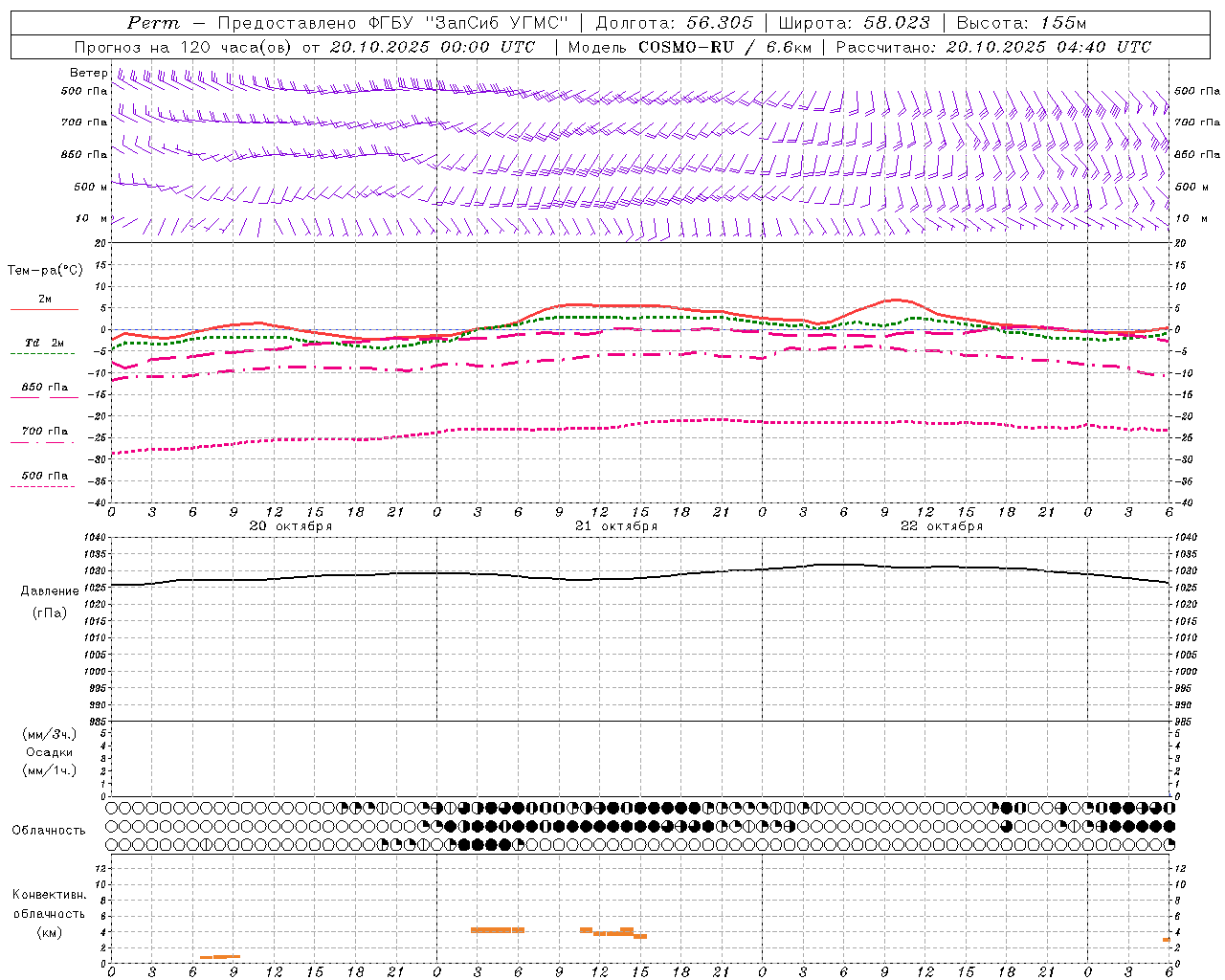The width and height of the screenshot is (1225, 980).
Task: Click the "22 октября" date label
Action: coord(942,526)
